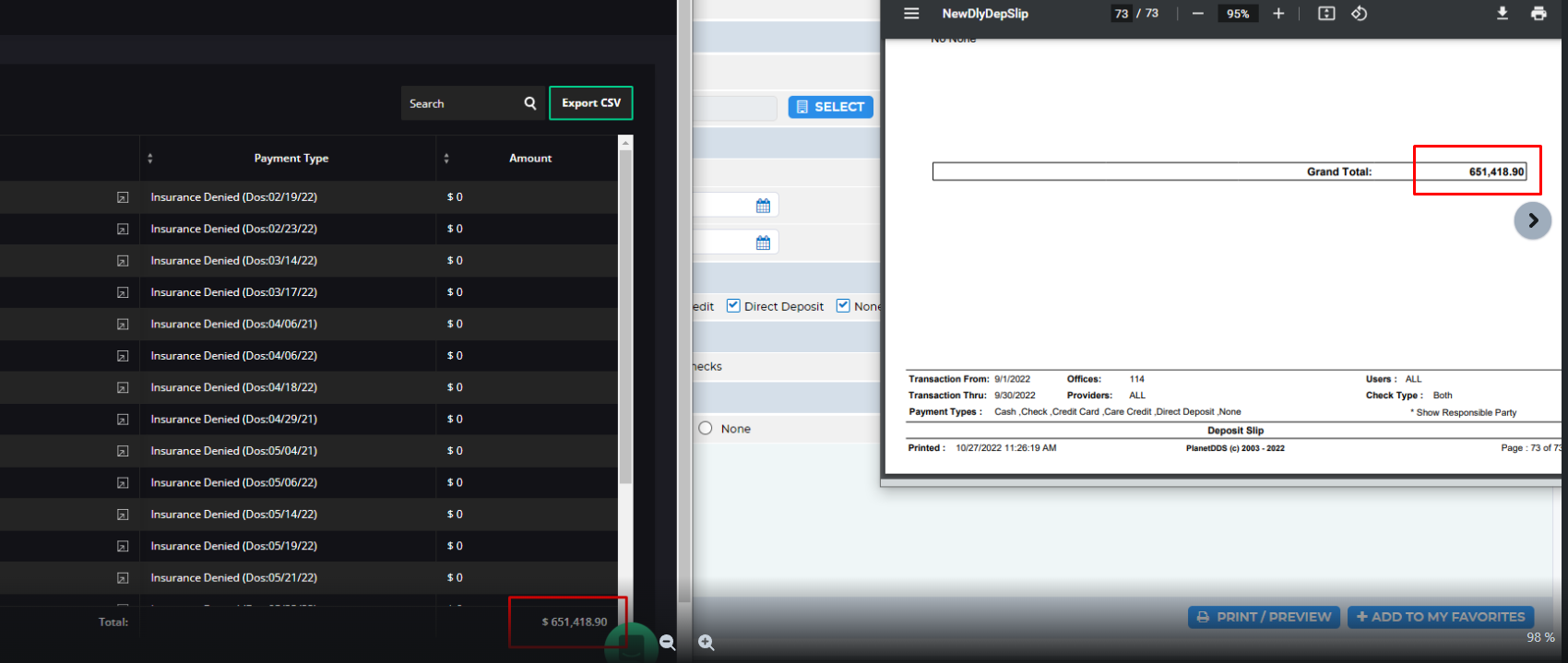Sort by the Payment Type column arrows
The height and width of the screenshot is (663, 1568).
pyautogui.click(x=150, y=159)
